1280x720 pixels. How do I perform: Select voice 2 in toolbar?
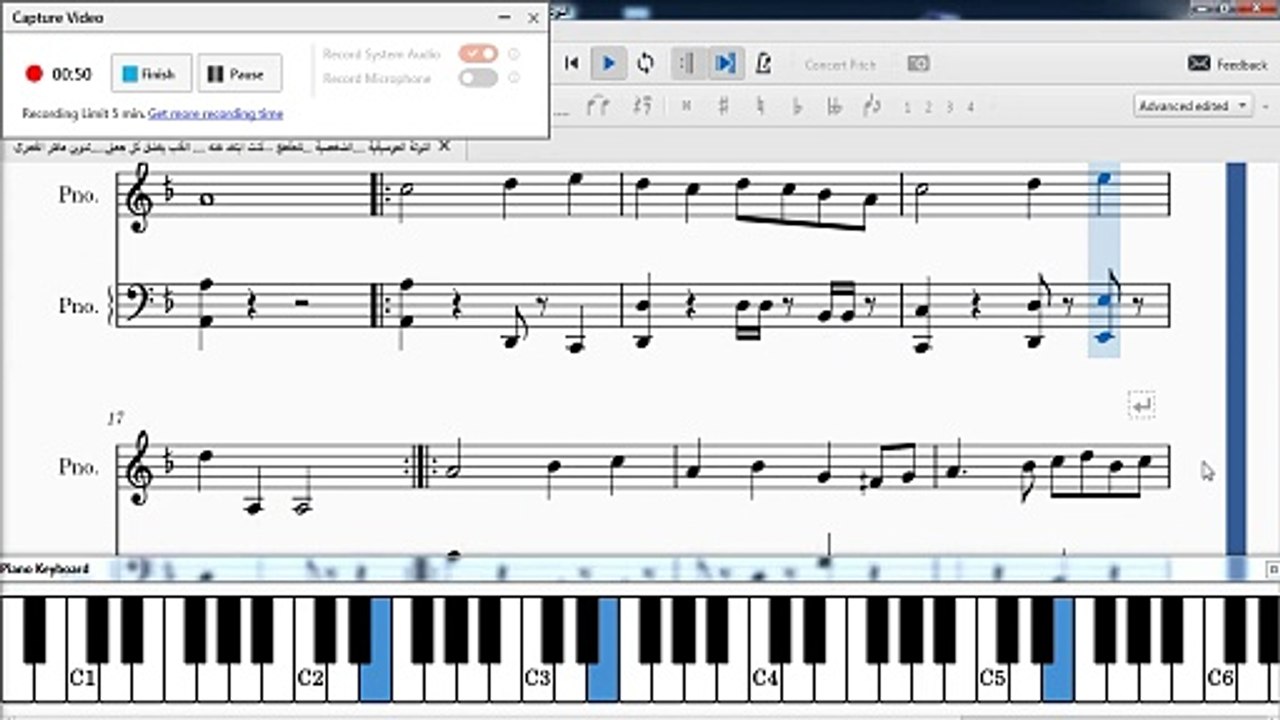[928, 107]
